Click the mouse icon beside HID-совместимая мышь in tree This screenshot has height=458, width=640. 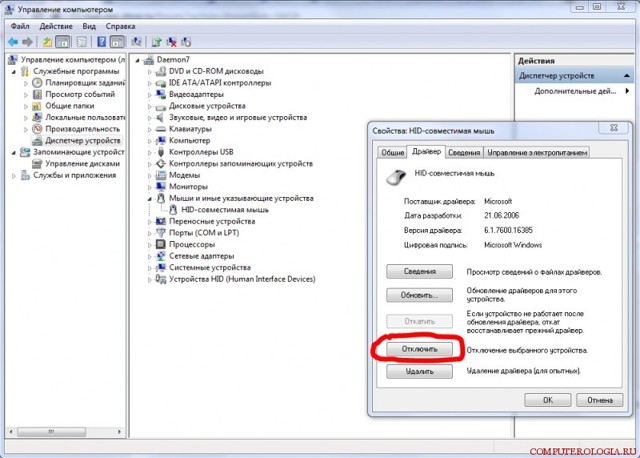pyautogui.click(x=173, y=210)
